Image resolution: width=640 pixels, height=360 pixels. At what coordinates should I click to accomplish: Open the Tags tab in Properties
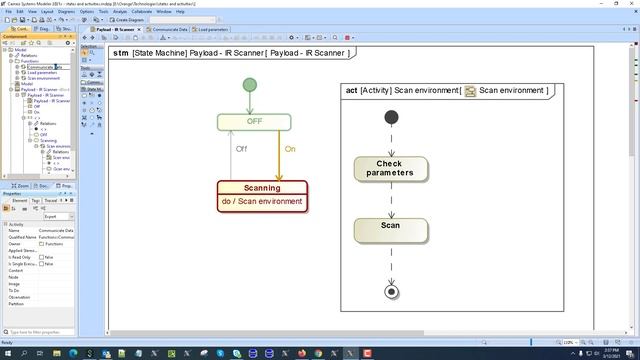pos(36,200)
